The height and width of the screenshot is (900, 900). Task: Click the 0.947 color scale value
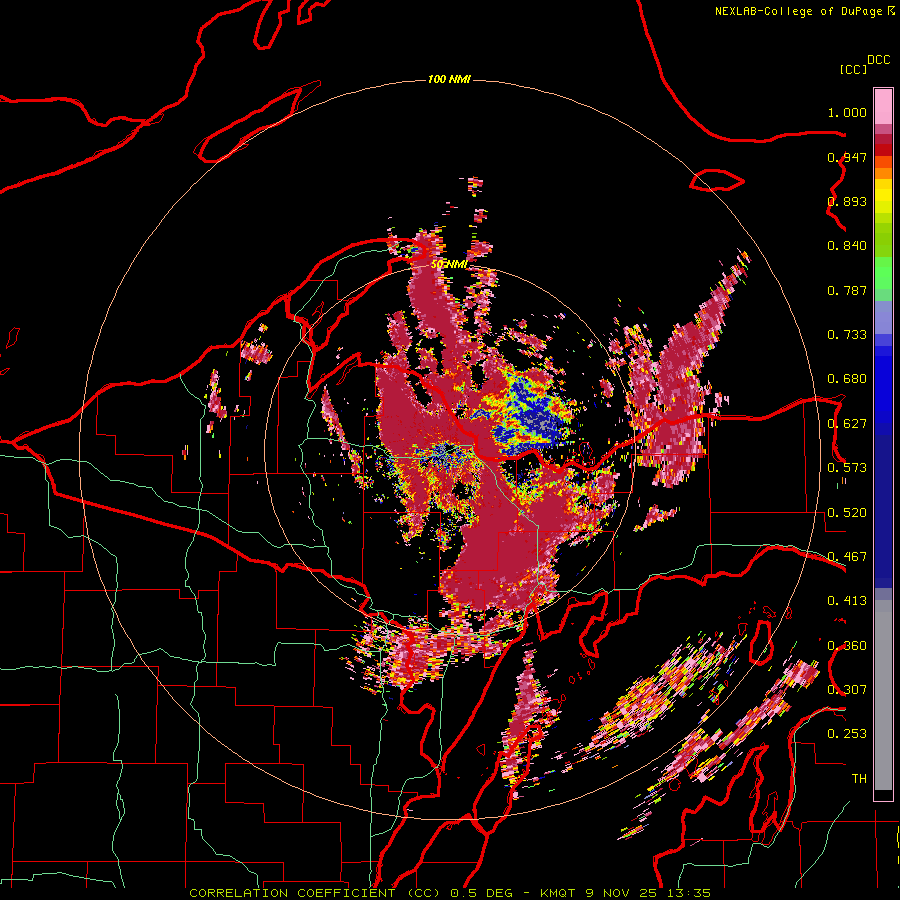point(847,157)
